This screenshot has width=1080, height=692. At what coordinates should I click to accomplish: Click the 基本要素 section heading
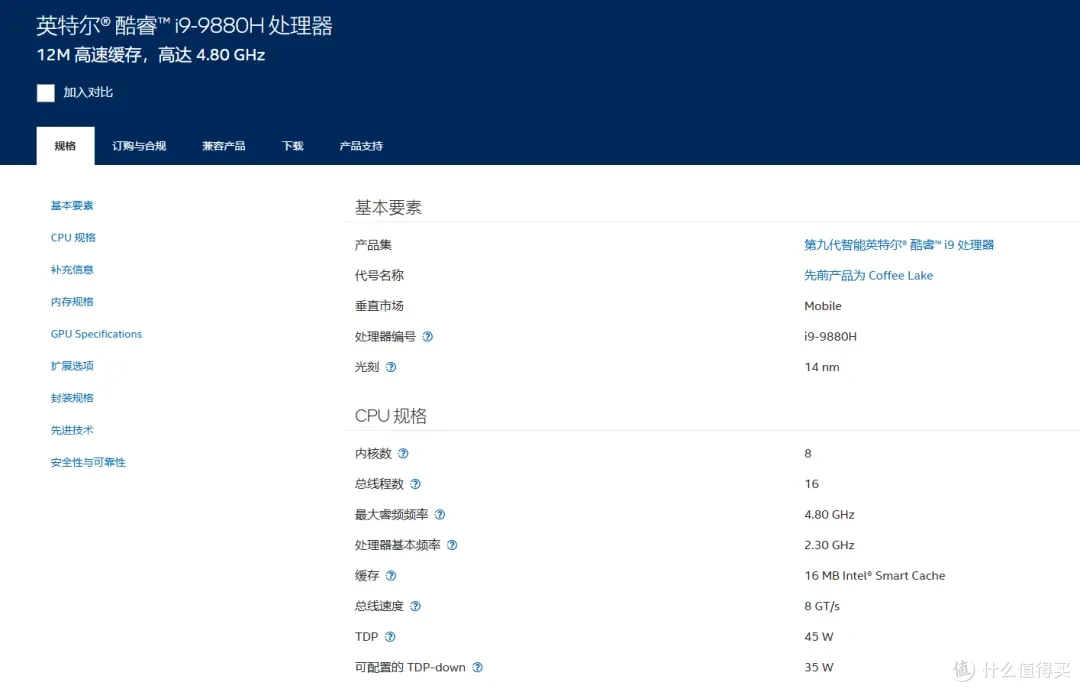tap(388, 207)
